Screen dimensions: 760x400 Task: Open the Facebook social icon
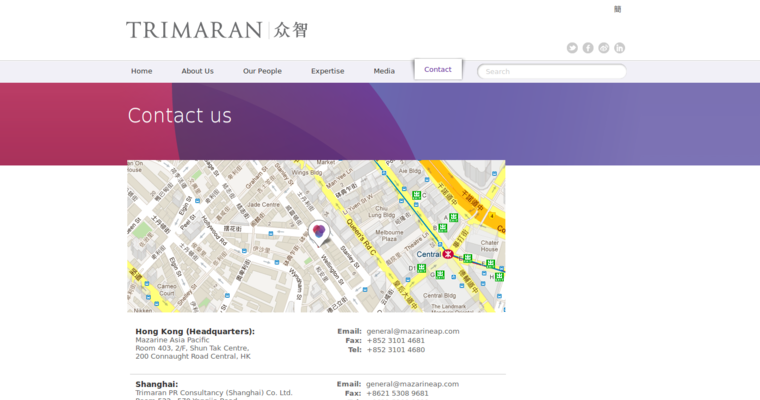click(588, 48)
